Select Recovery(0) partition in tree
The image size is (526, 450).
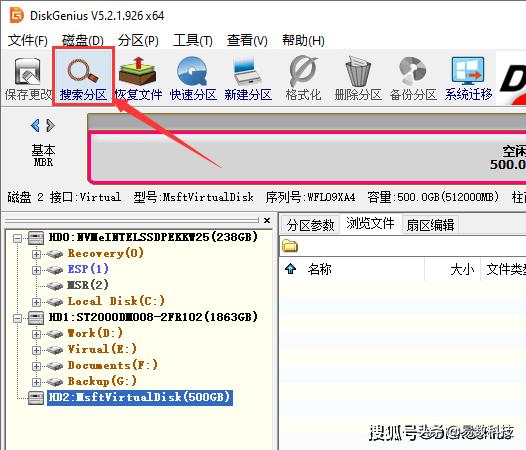106,253
